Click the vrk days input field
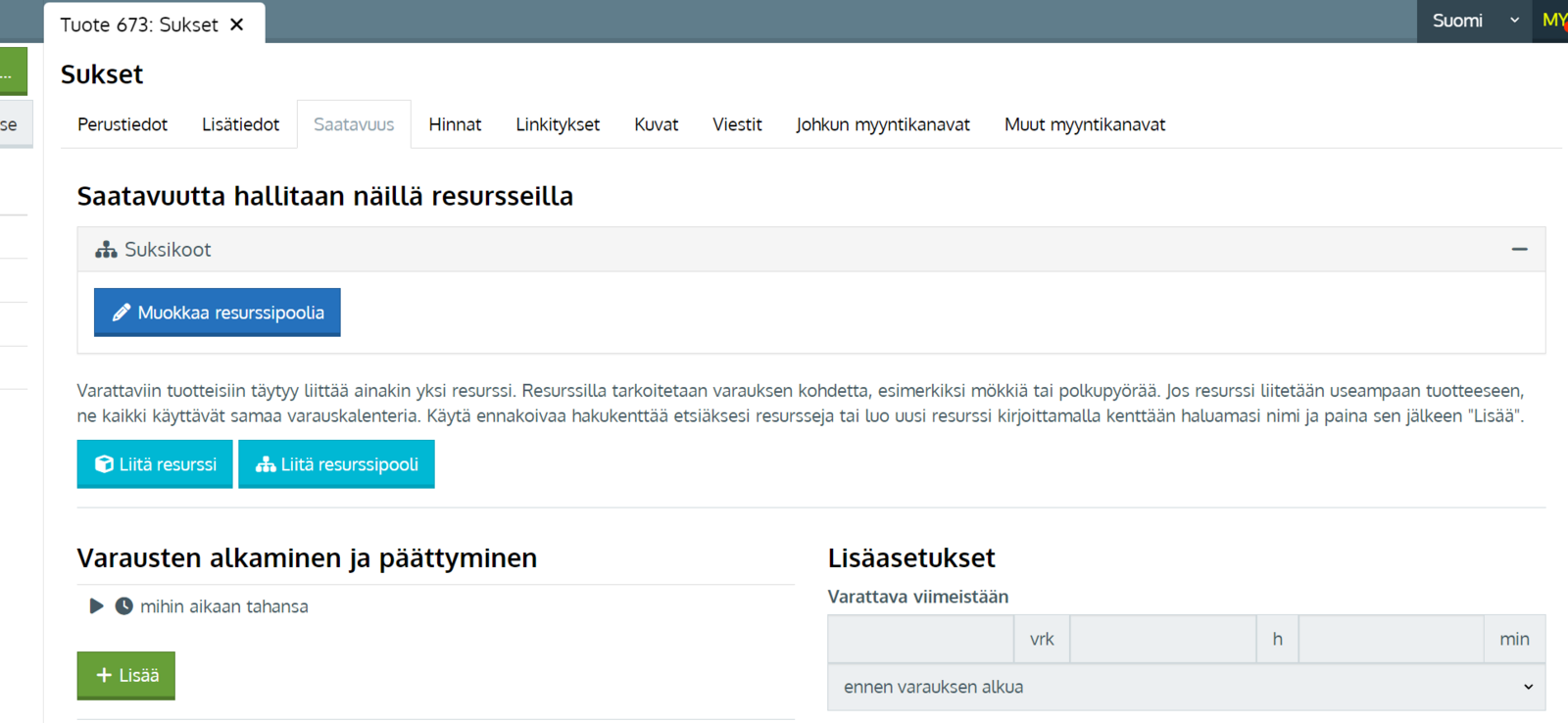The width and height of the screenshot is (1568, 723). pyautogui.click(x=920, y=639)
